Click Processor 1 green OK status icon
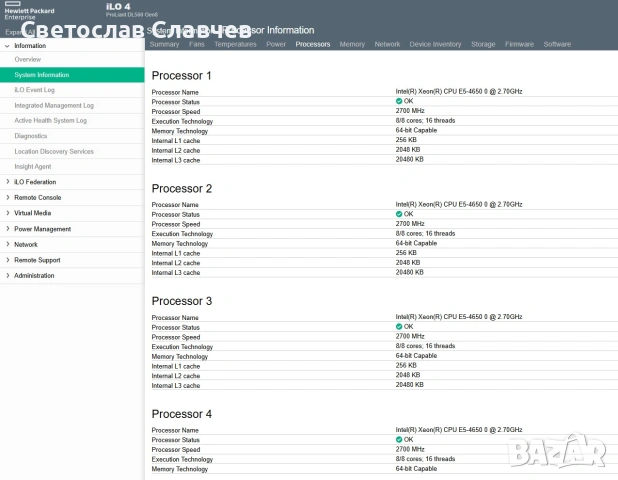This screenshot has width=618, height=480. click(399, 101)
